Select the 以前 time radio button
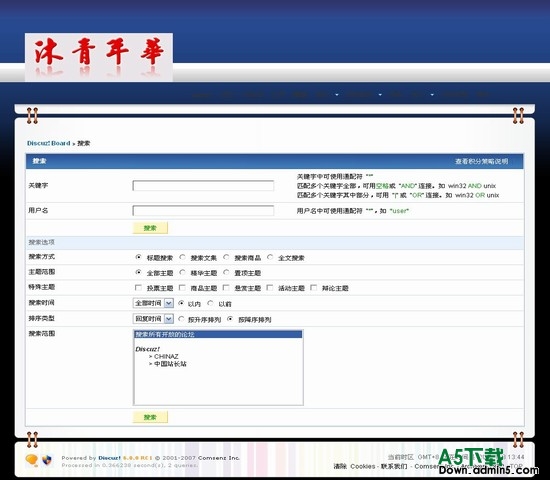 (210, 303)
